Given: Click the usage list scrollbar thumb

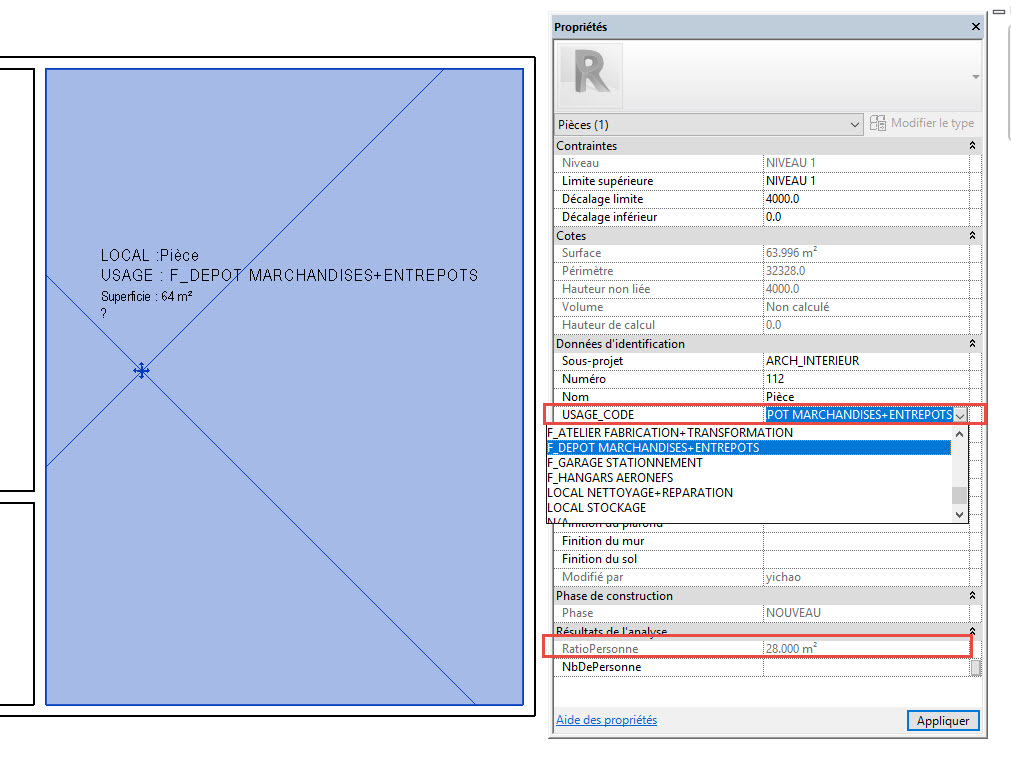Looking at the screenshot, I should pyautogui.click(x=959, y=495).
